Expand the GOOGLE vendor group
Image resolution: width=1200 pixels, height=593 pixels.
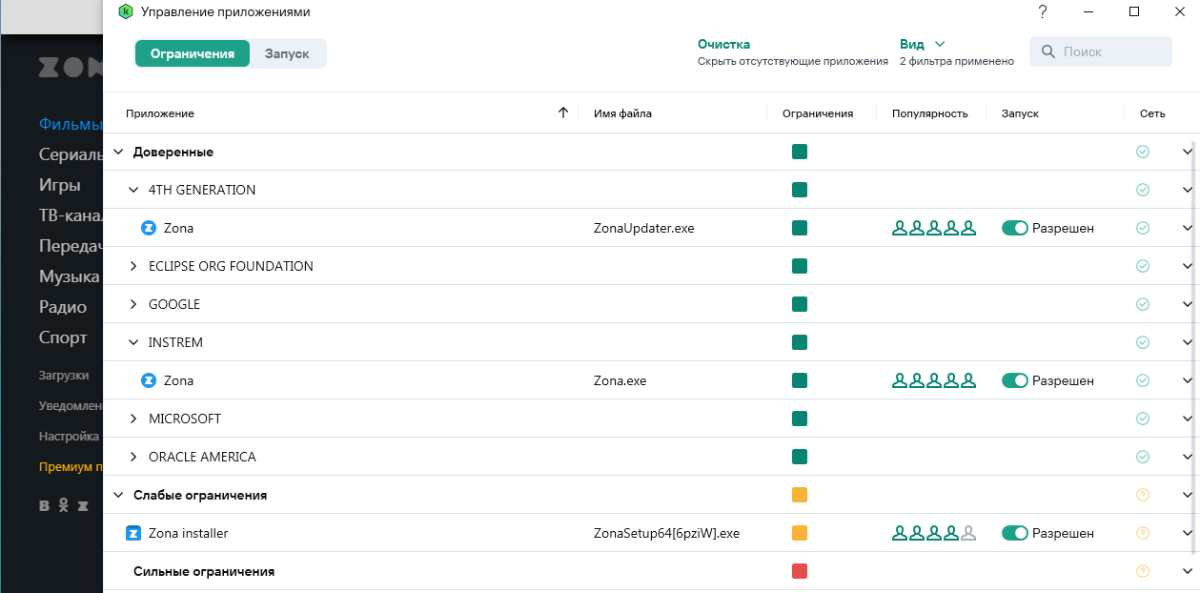coord(134,304)
